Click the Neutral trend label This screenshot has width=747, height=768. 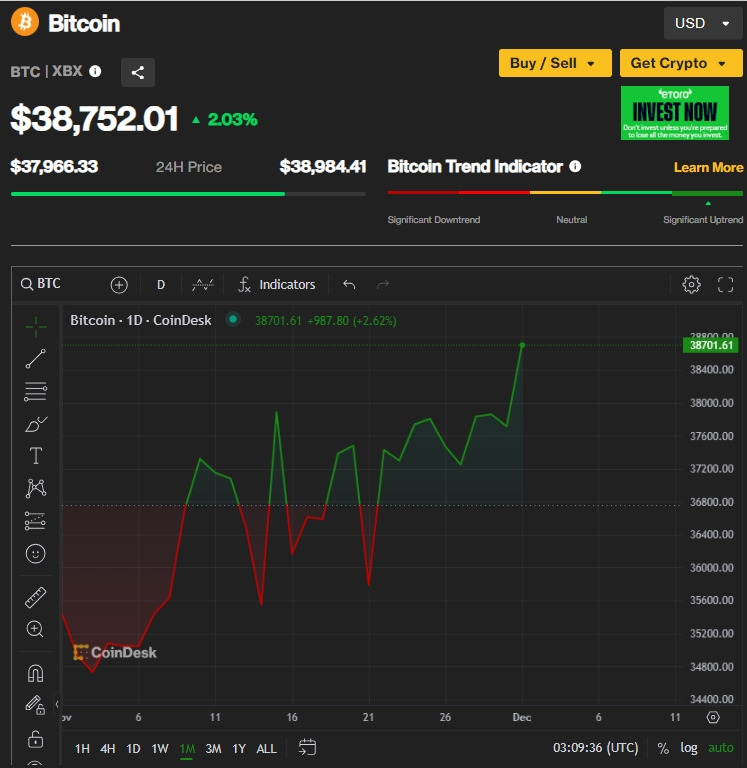pos(572,220)
